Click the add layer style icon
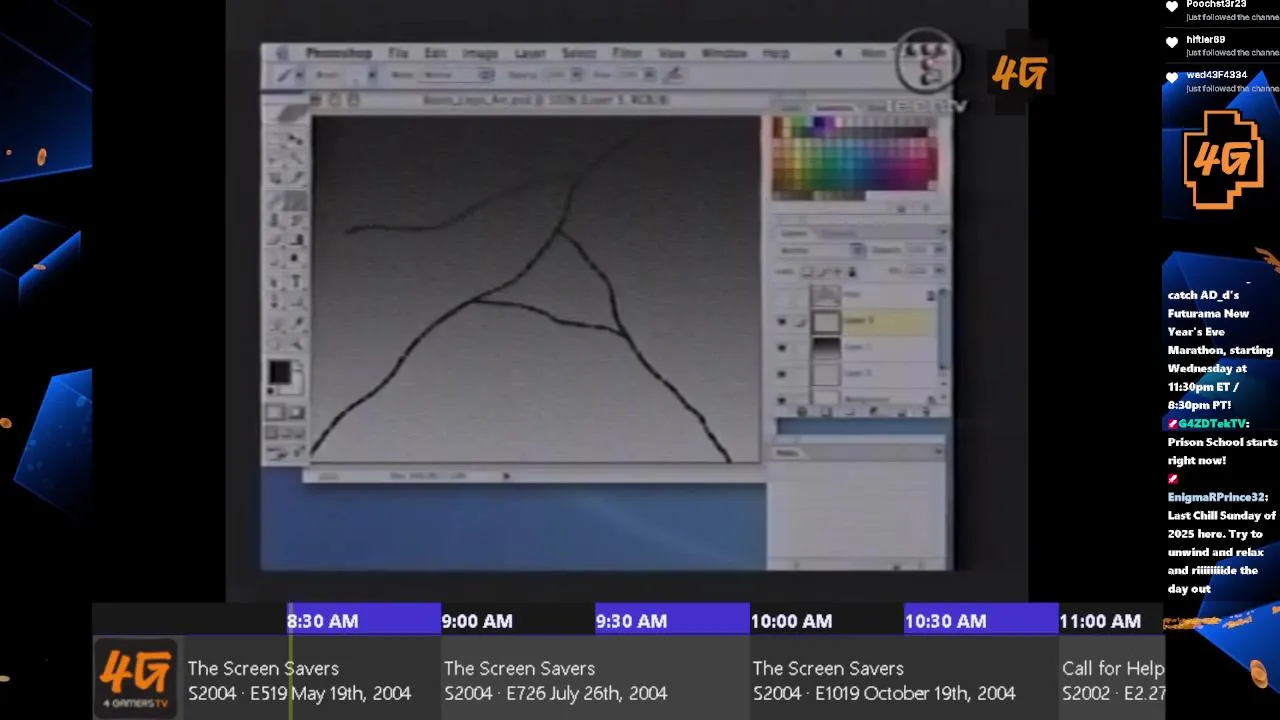The height and width of the screenshot is (720, 1280). tap(802, 411)
